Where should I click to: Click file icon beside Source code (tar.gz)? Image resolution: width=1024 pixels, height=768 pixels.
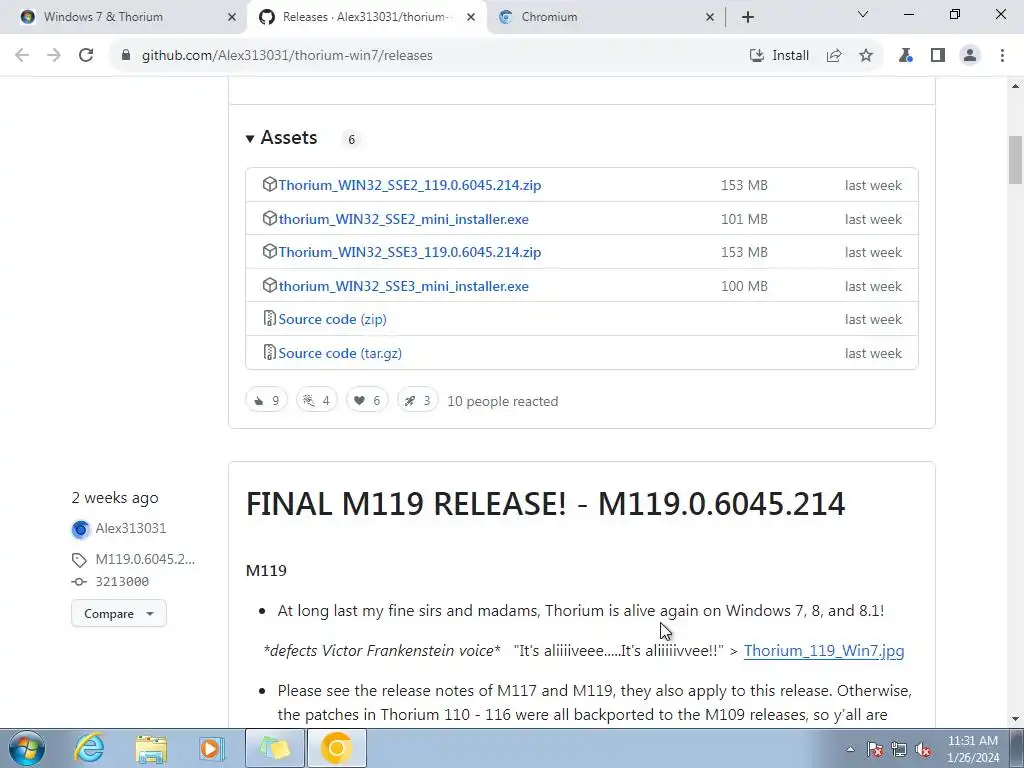[269, 353]
